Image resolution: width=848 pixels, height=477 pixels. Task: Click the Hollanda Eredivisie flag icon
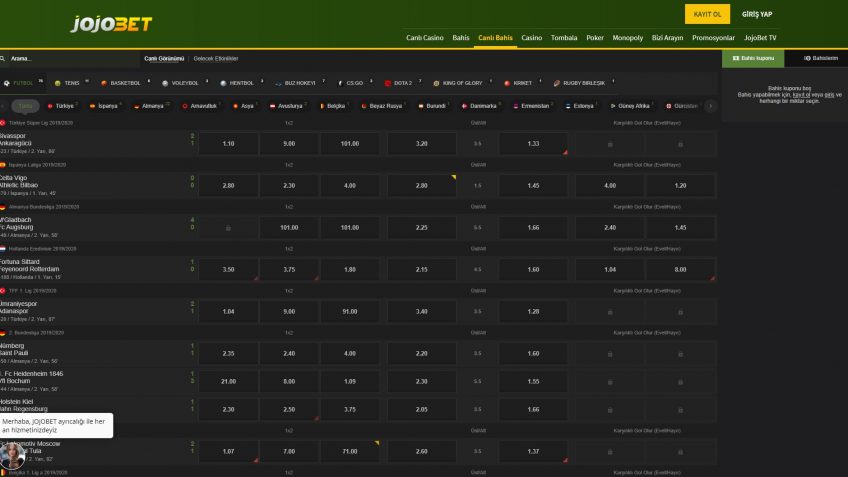point(3,249)
